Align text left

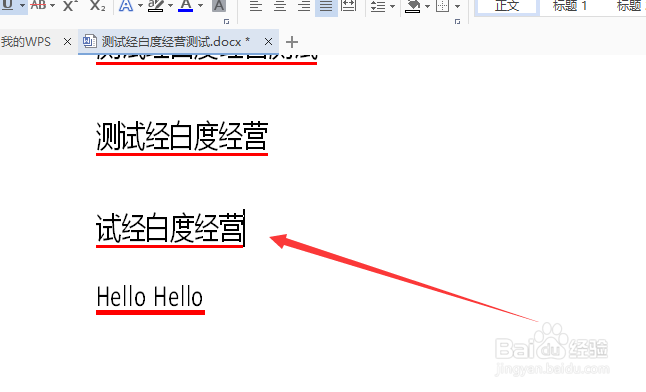(x=256, y=6)
